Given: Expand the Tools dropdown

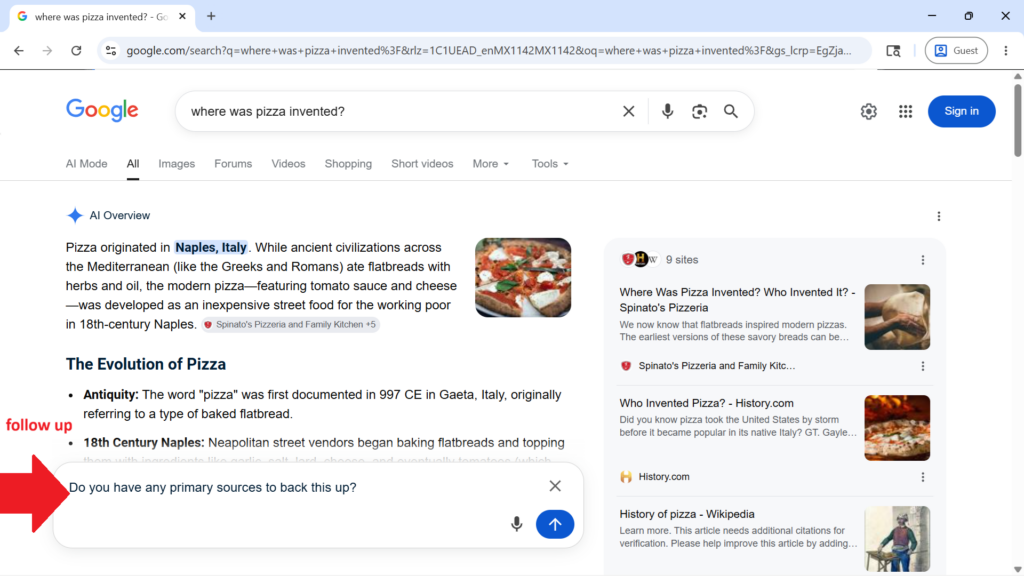Looking at the screenshot, I should point(550,164).
